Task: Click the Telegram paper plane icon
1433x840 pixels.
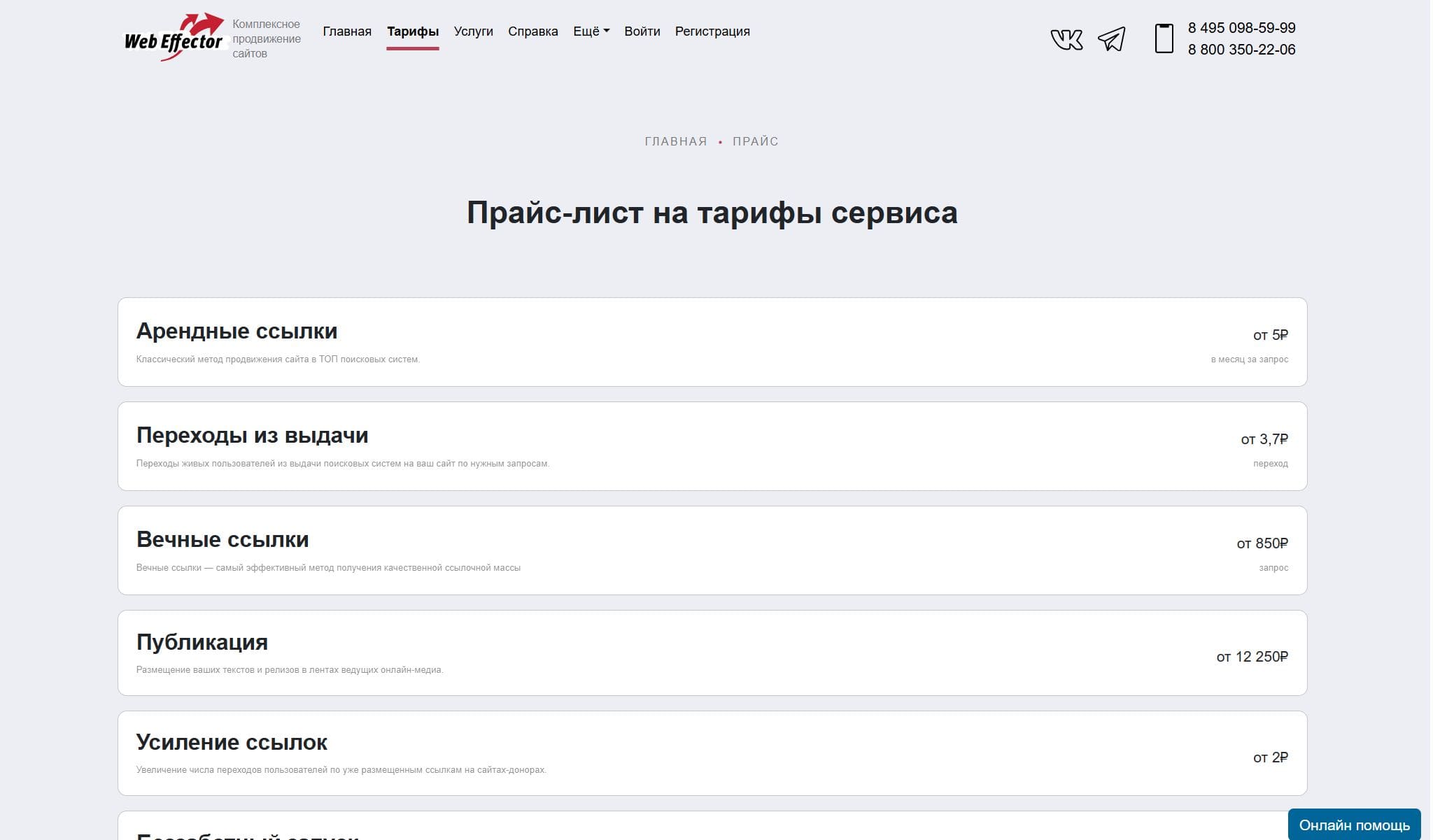Action: pyautogui.click(x=1111, y=39)
